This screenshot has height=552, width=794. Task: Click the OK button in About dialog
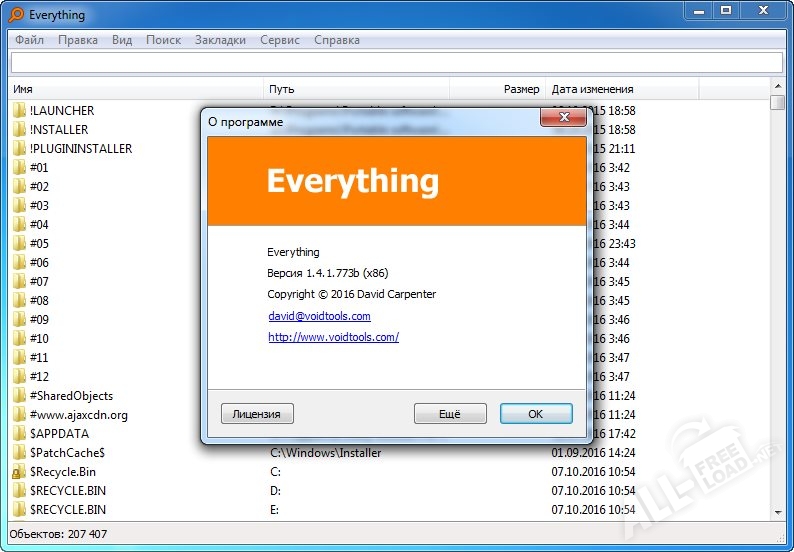point(536,414)
